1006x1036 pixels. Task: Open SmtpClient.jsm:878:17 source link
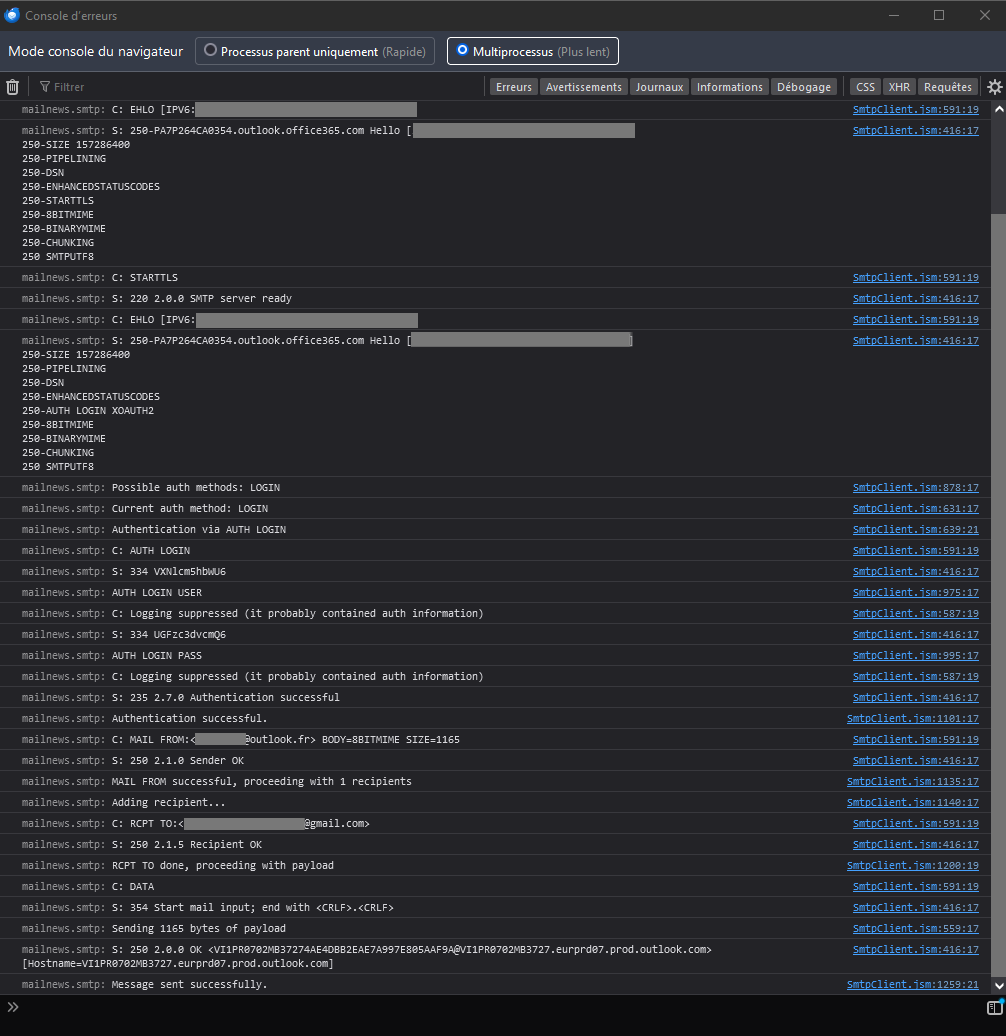pyautogui.click(x=916, y=488)
